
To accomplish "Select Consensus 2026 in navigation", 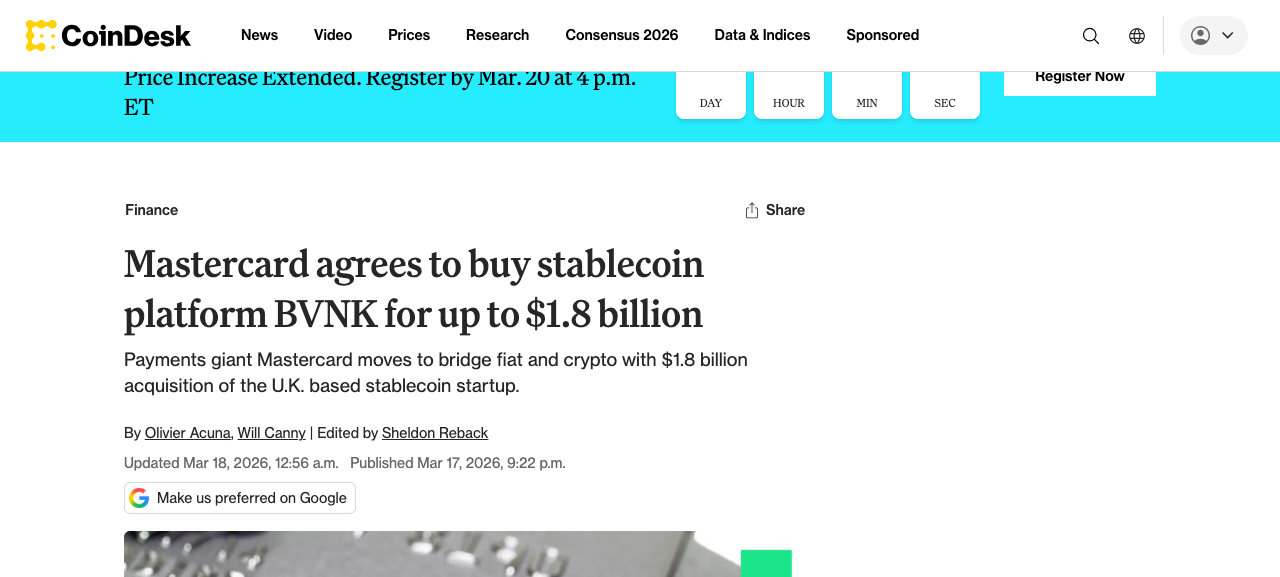I will (x=621, y=35).
